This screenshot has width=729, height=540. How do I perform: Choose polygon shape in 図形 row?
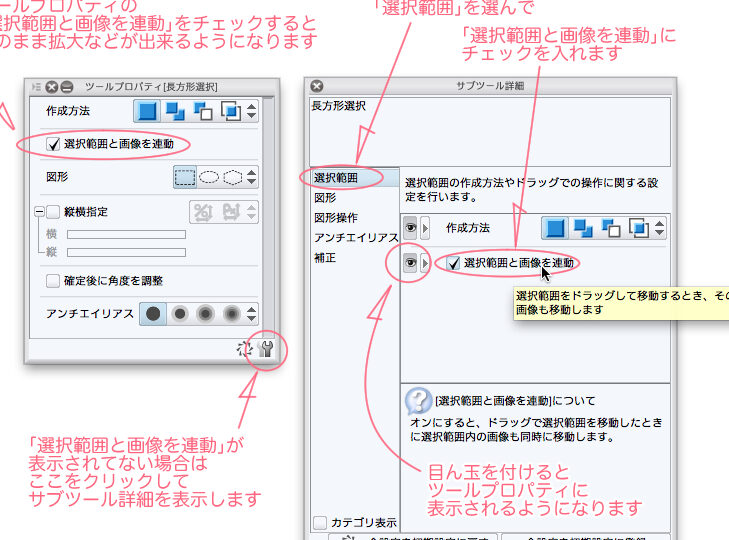tap(232, 177)
